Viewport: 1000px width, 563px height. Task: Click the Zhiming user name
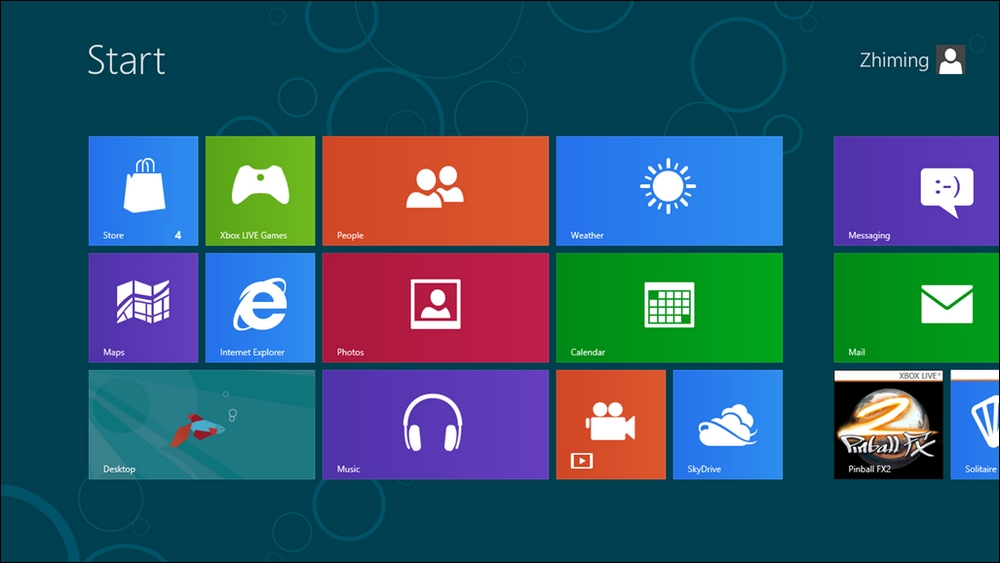pyautogui.click(x=894, y=60)
